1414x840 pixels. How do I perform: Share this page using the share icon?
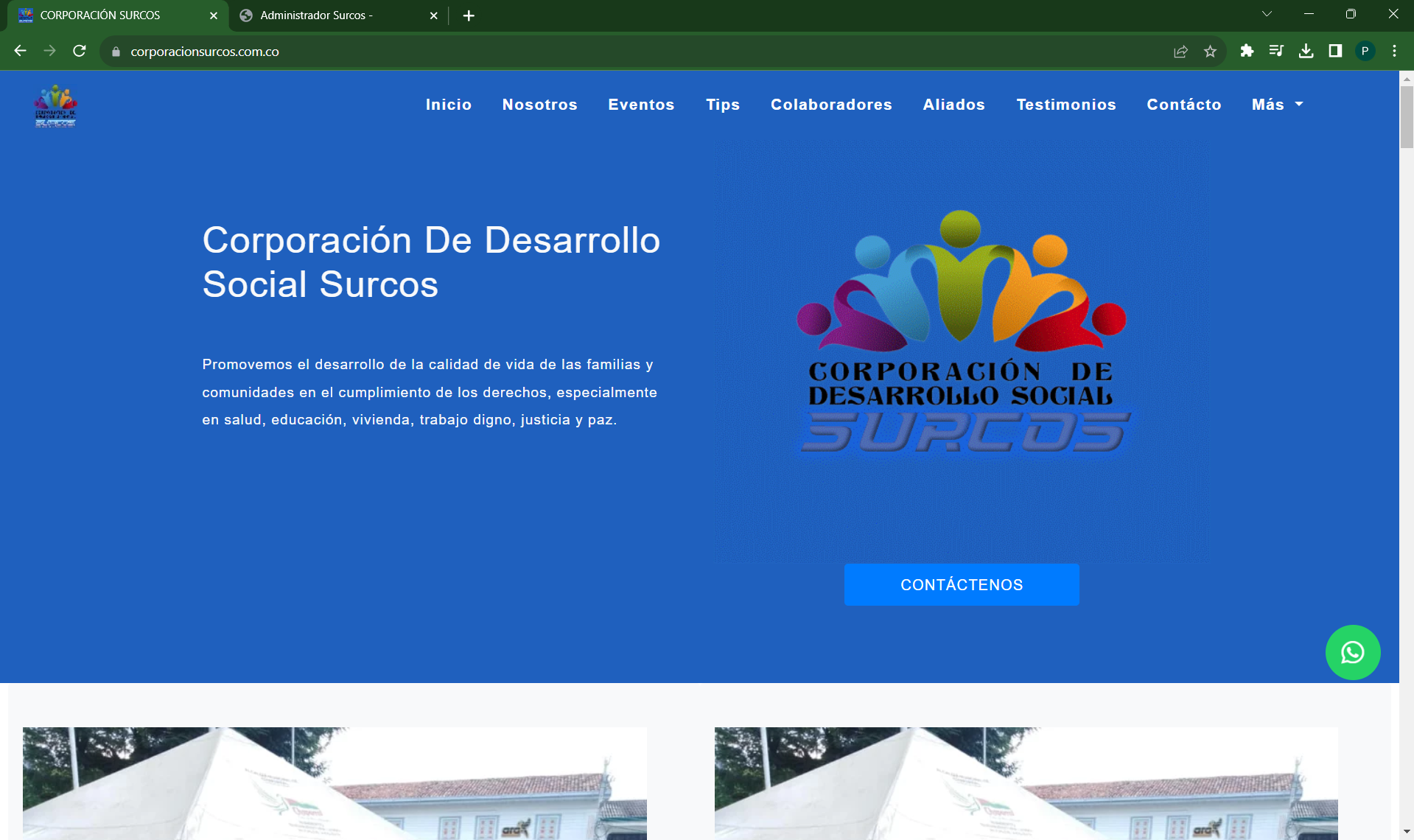[1180, 51]
